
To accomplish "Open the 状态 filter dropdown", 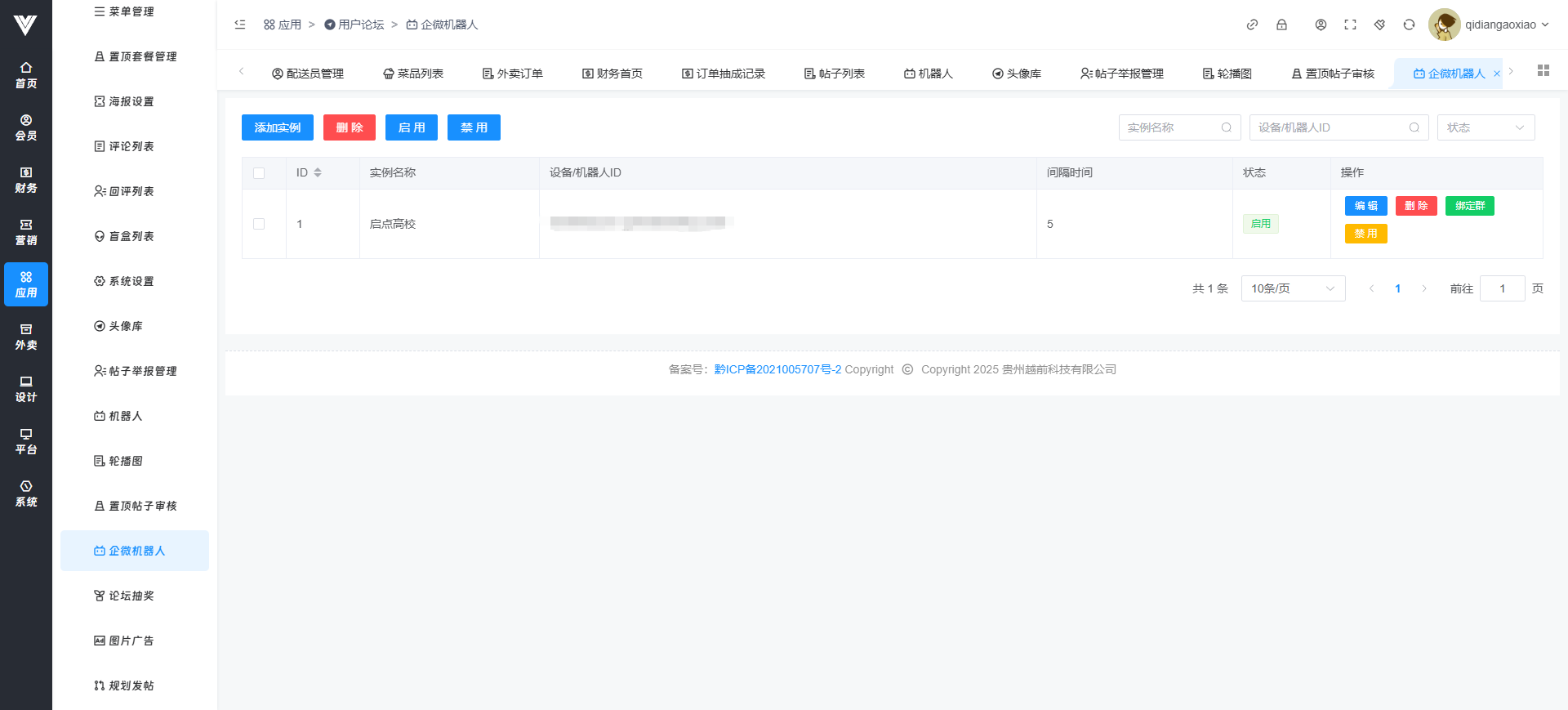I will (1485, 127).
